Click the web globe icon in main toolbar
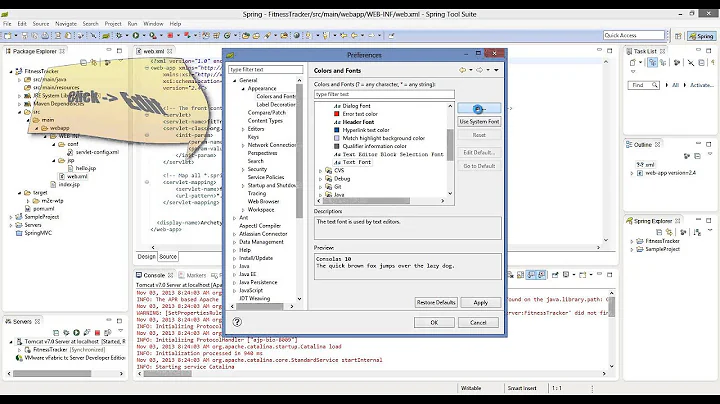The image size is (720, 404). coord(297,35)
